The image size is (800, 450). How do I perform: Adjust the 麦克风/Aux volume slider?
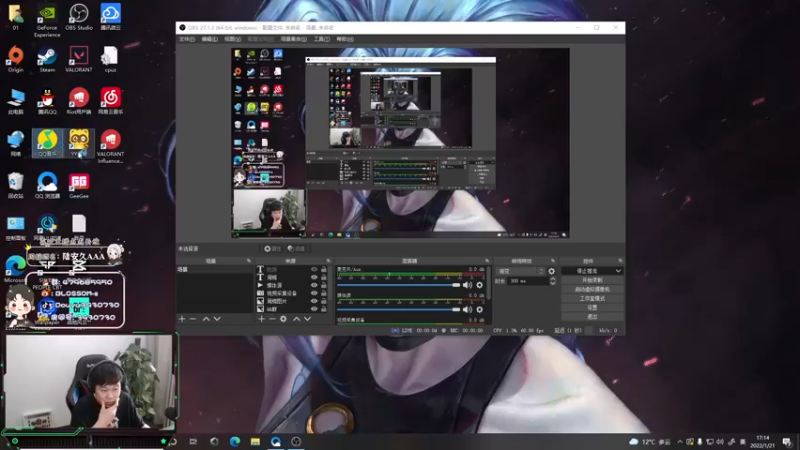[398, 285]
